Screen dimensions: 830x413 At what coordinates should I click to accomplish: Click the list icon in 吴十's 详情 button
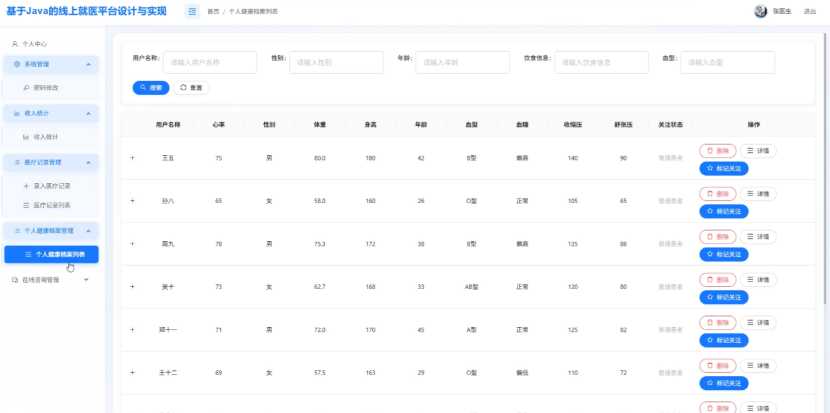[750, 280]
